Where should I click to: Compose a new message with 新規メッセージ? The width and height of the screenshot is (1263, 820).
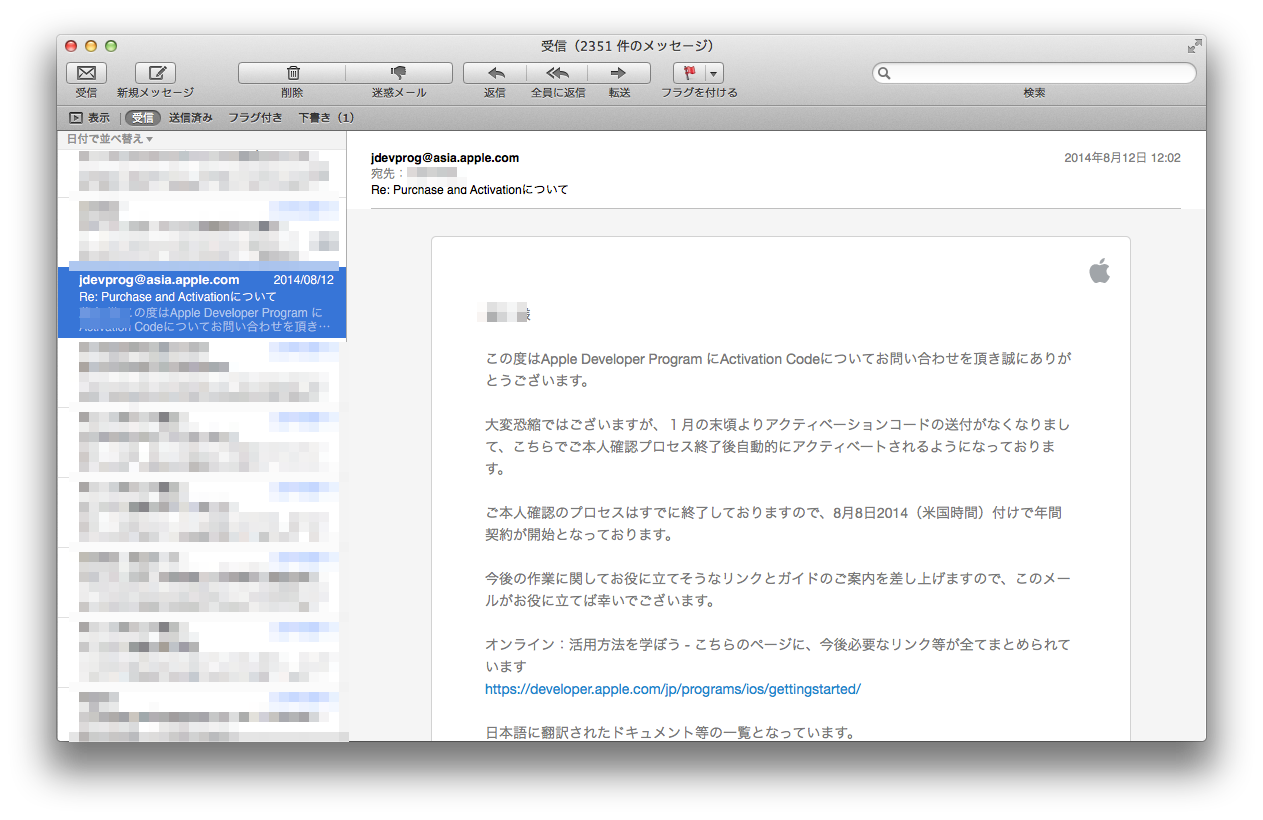[x=155, y=73]
